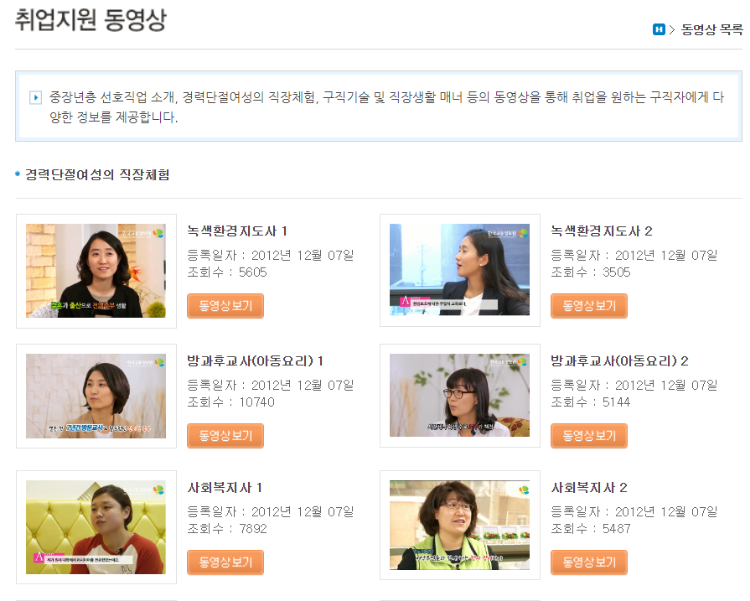Play 방과후교사(아동요리) 1 with 동영상보기 button
The height and width of the screenshot is (601, 750).
[x=225, y=435]
